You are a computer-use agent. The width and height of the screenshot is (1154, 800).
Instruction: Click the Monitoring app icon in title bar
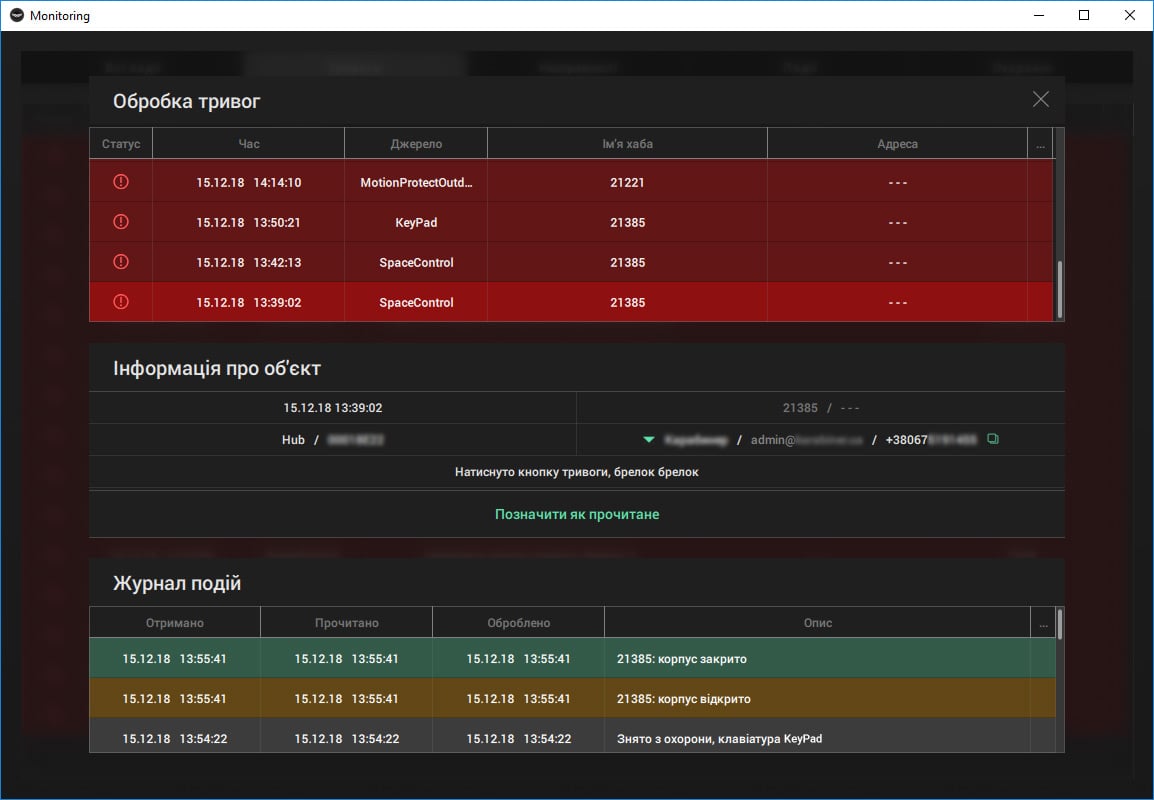(x=17, y=16)
